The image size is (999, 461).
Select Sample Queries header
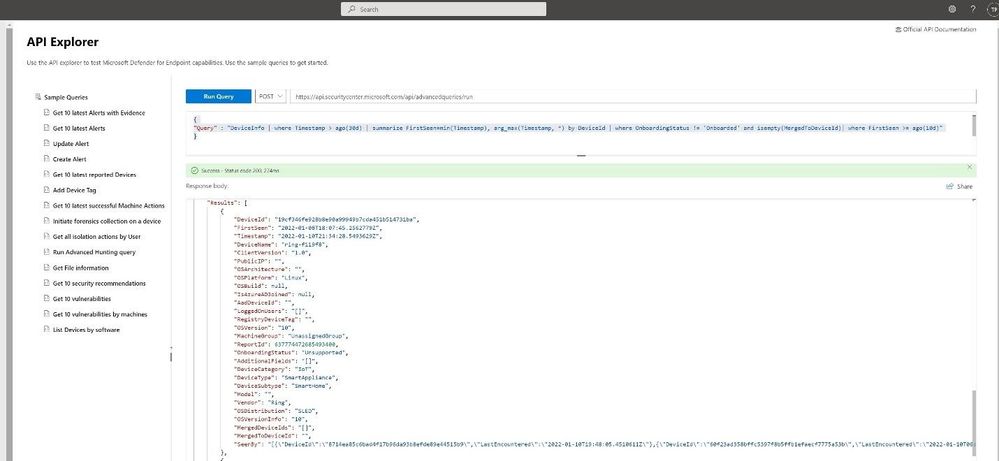[66, 97]
